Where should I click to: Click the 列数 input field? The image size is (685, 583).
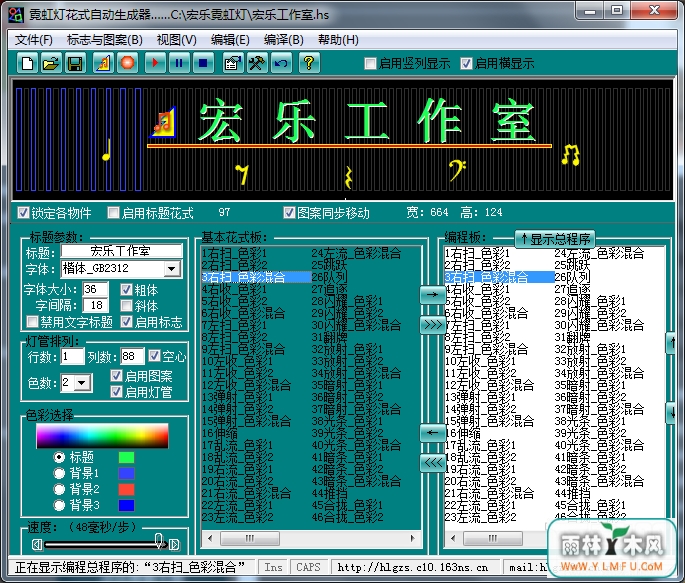(x=132, y=356)
